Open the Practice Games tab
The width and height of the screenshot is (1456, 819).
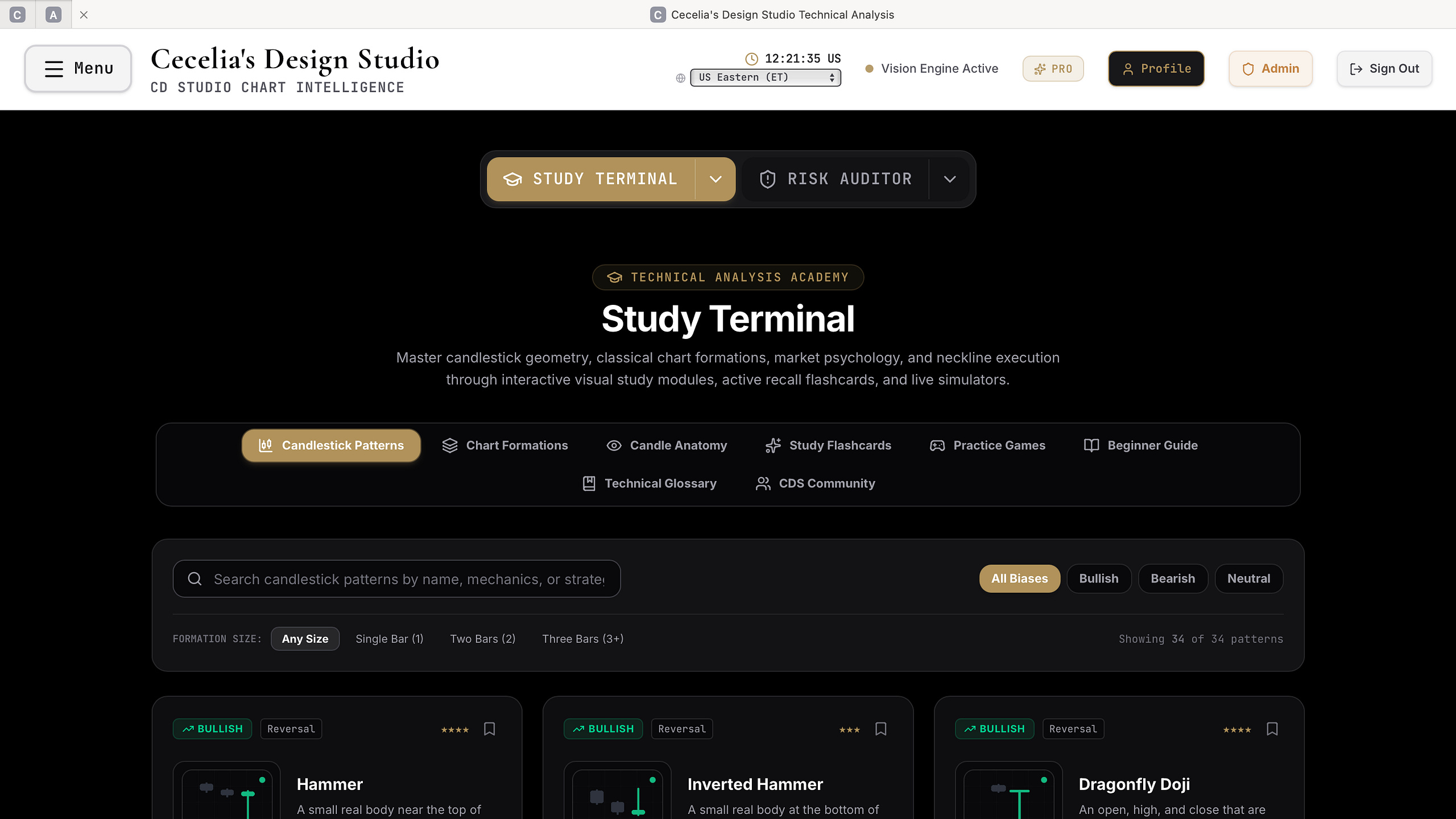[987, 445]
